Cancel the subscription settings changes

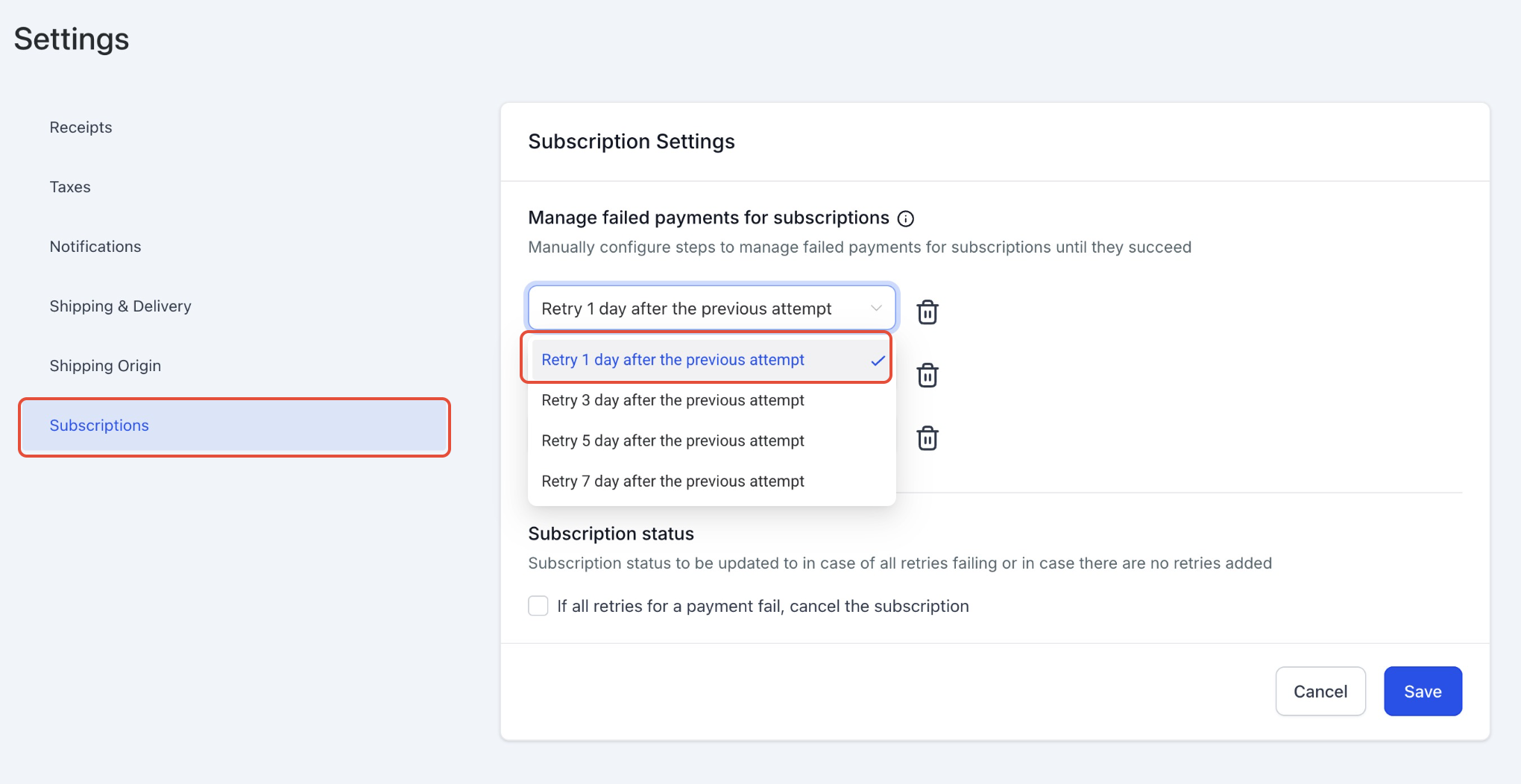click(x=1320, y=691)
